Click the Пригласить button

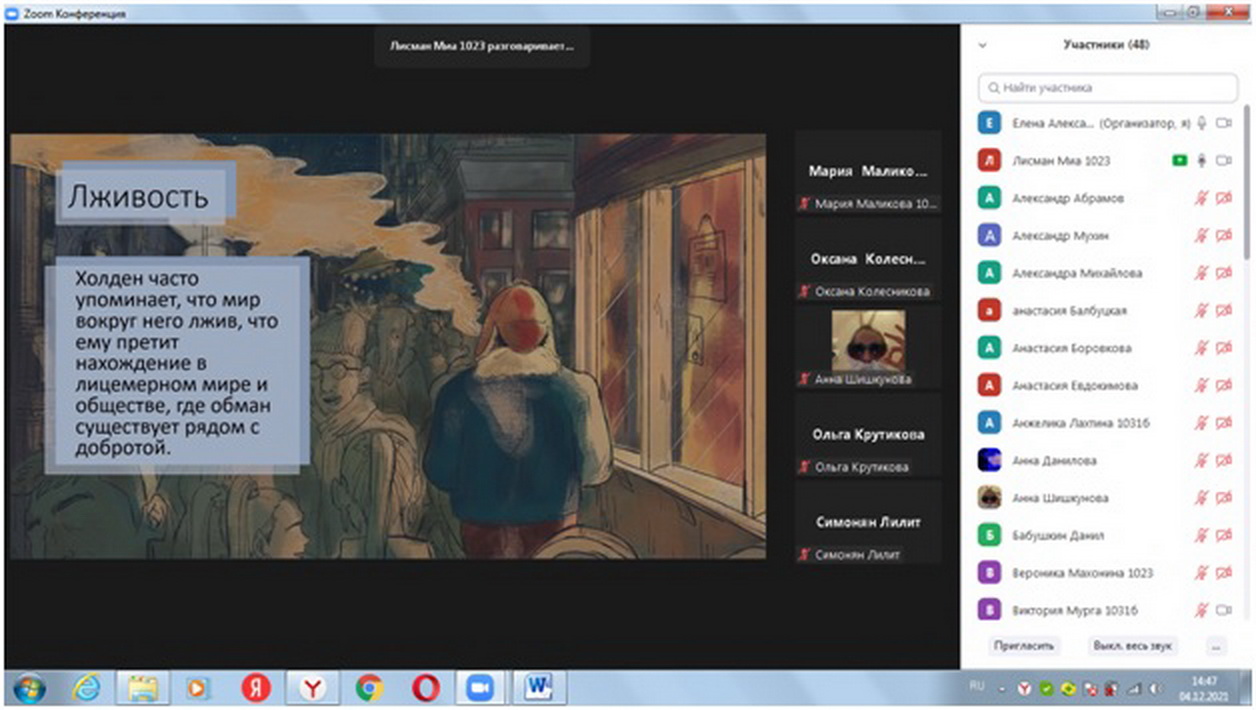point(1024,646)
